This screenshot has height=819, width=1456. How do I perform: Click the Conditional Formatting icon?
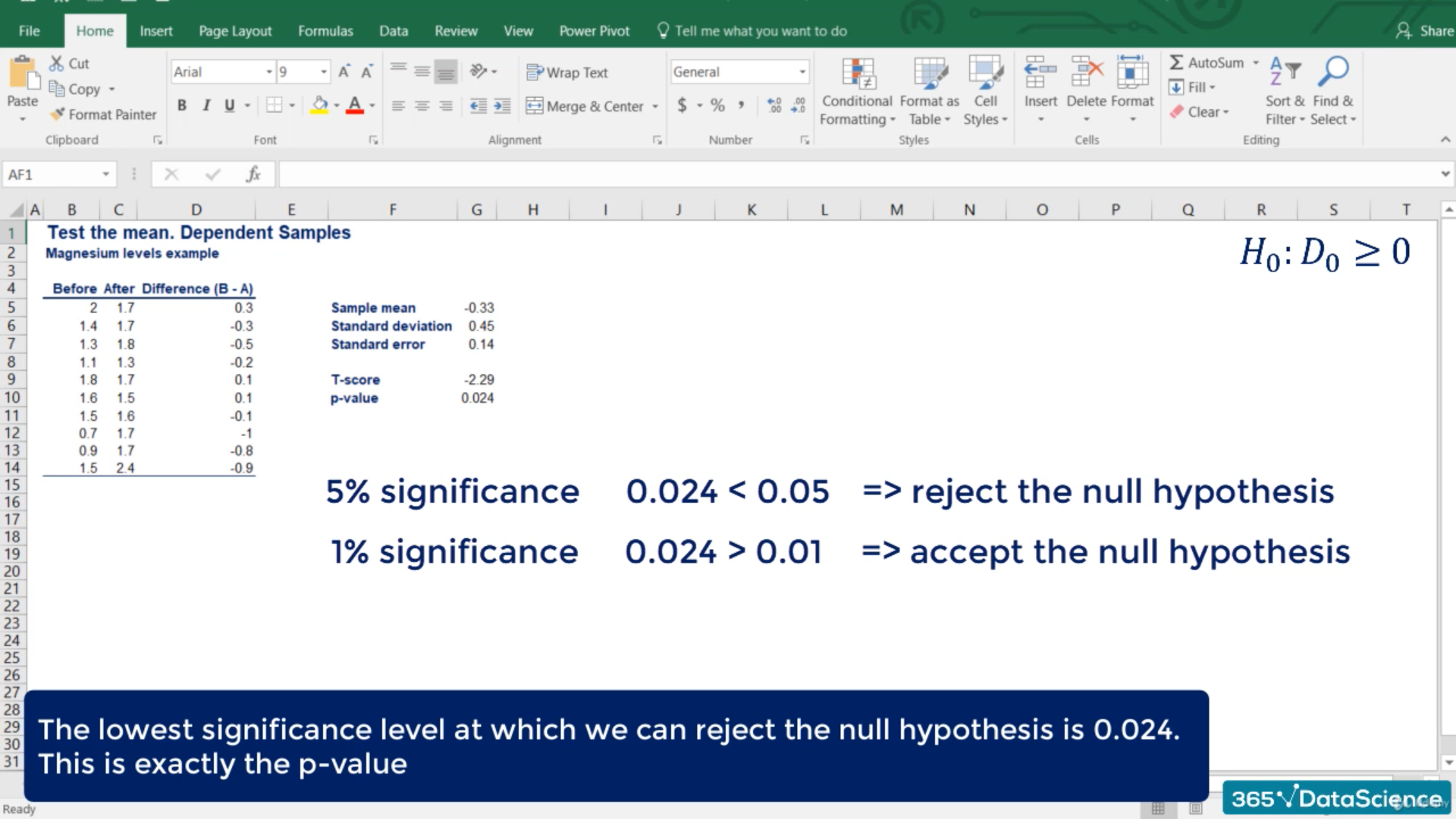(x=858, y=74)
